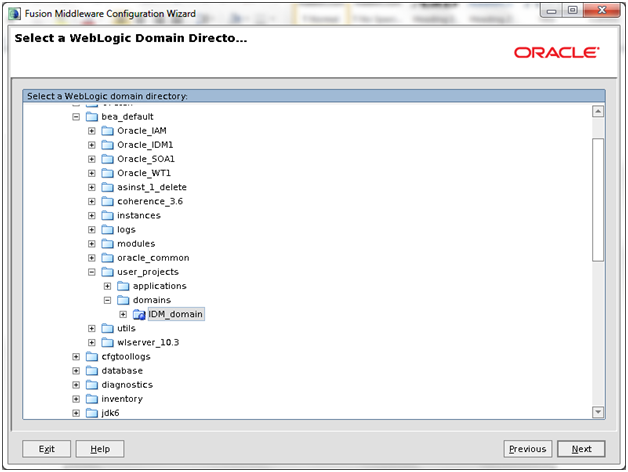Click the Oracle_WT1 folder icon
This screenshot has width=628, height=472.
(107, 173)
